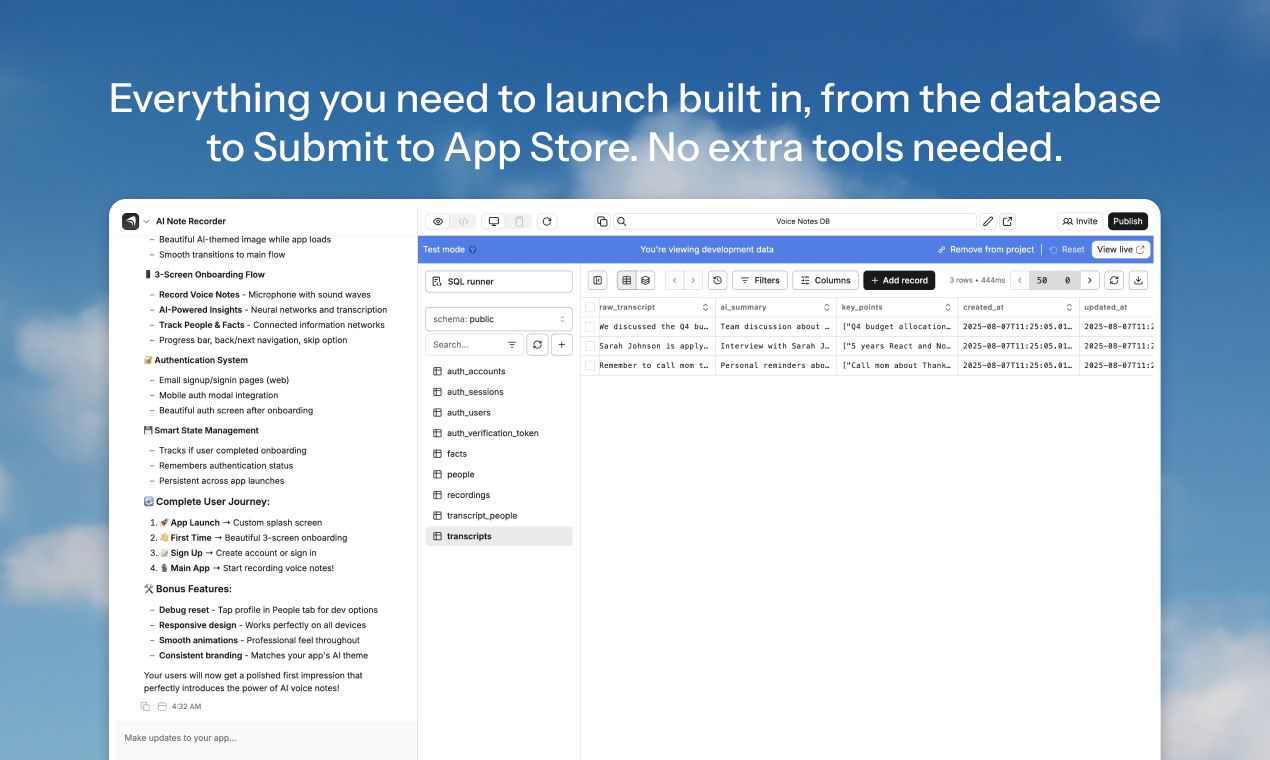Viewport: 1270px width, 760px height.
Task: Click the page size field showing 50
Action: [1042, 281]
